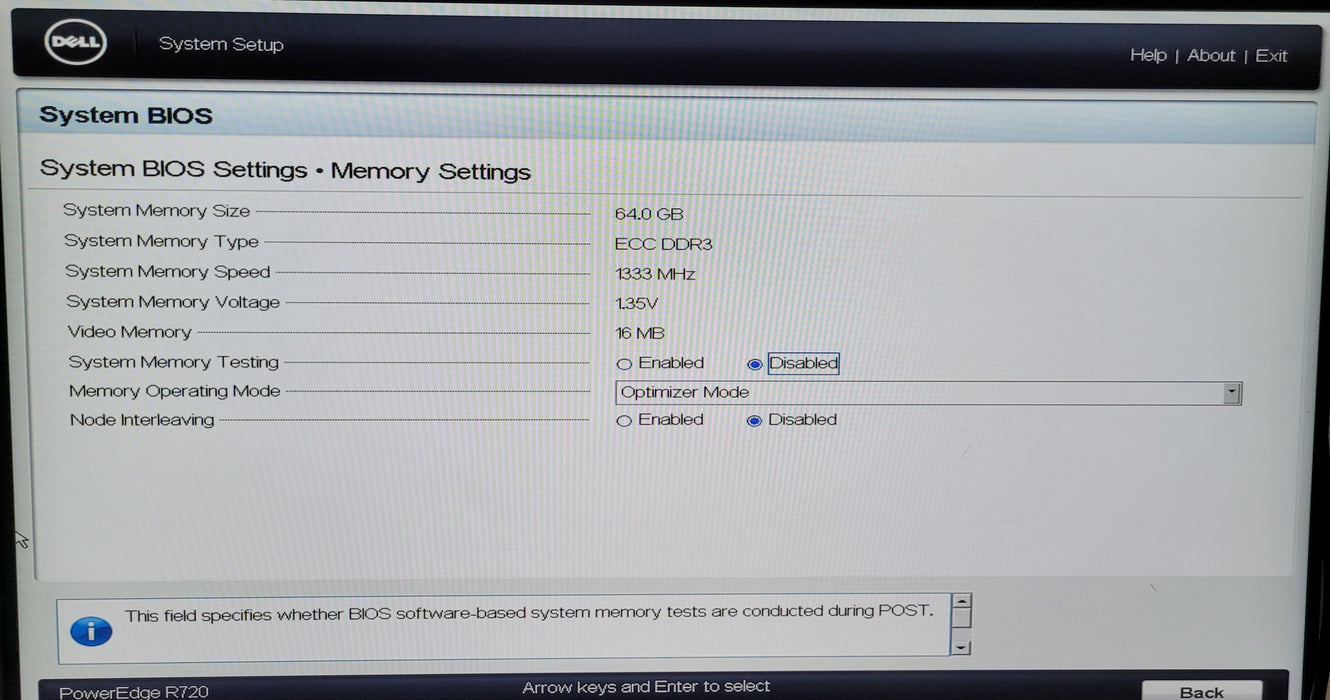
Task: Click the 'Arrow keys and Enter to select' hint
Action: [x=646, y=686]
